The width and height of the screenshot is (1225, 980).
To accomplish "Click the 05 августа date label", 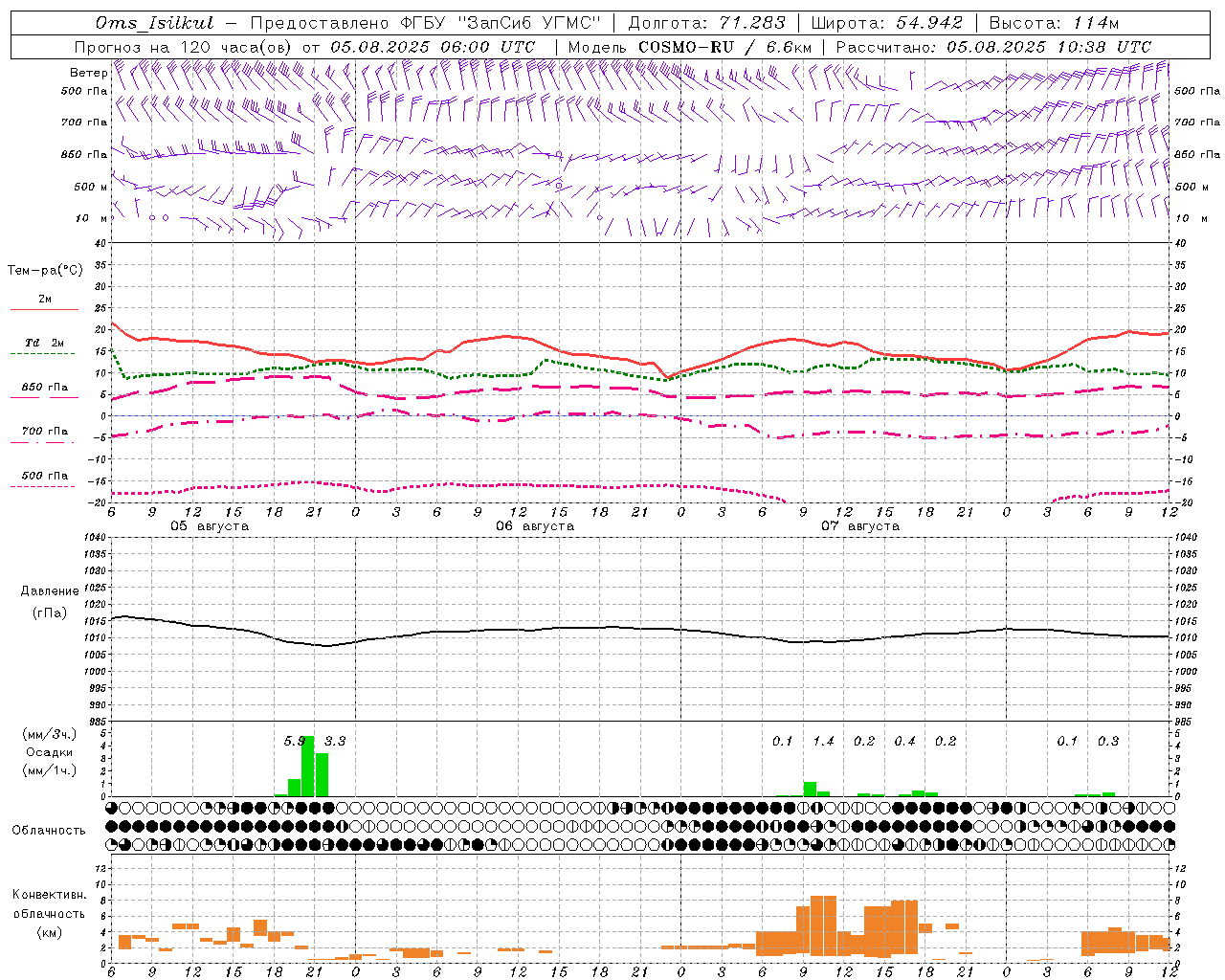I will click(x=210, y=526).
